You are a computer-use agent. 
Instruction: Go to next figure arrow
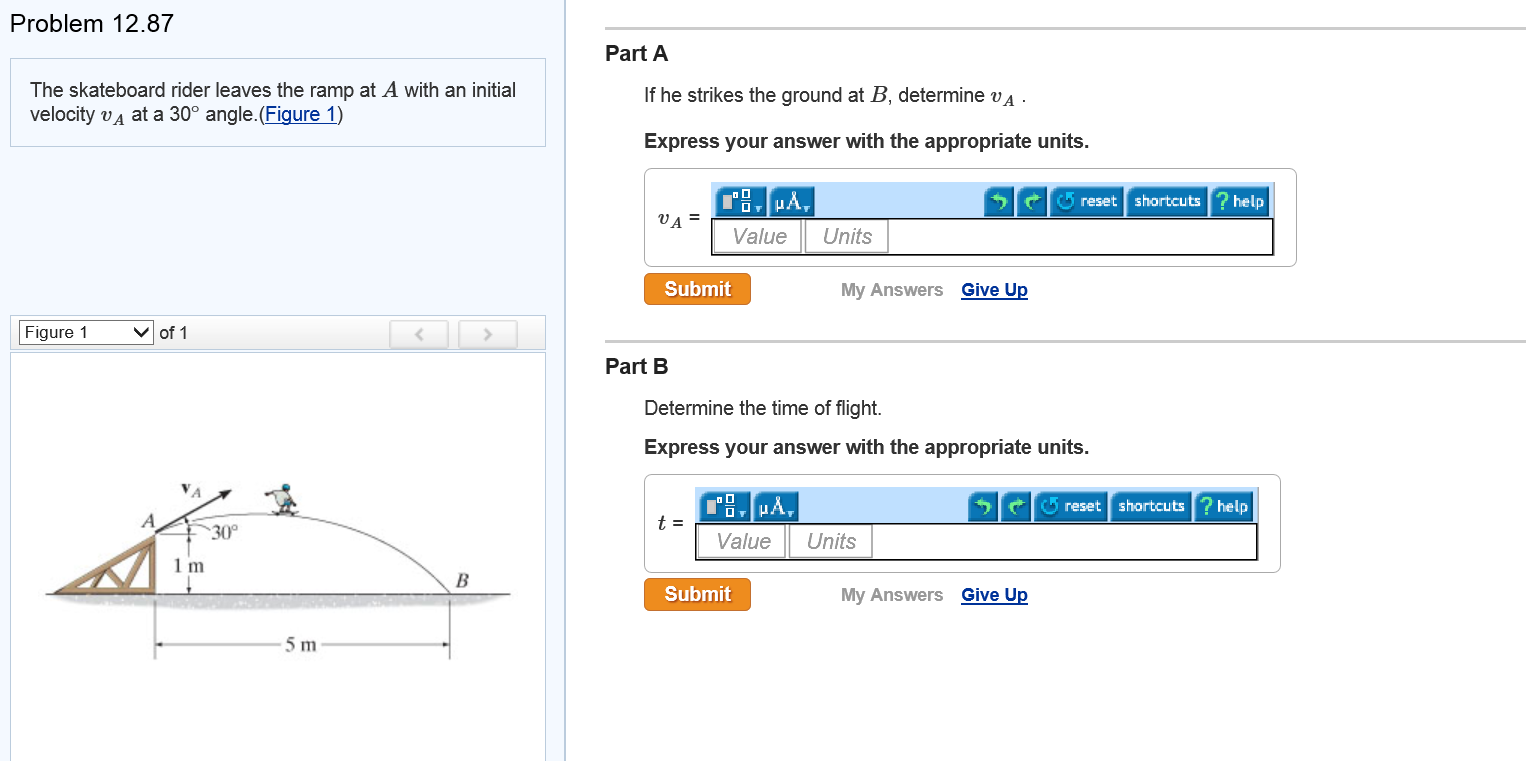(x=487, y=333)
